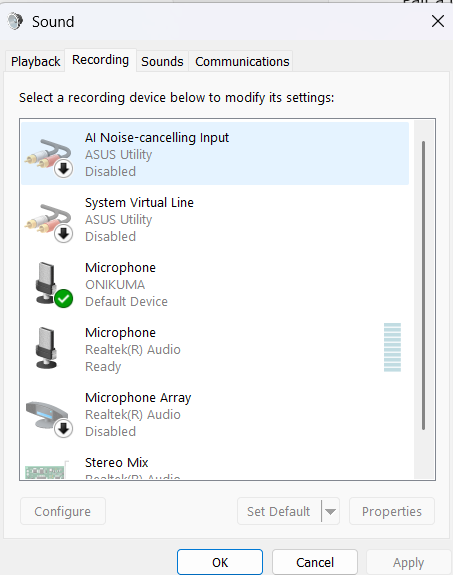Click the Sound speaker icon in title bar
Screen dimensions: 453x575
(x=15, y=21)
